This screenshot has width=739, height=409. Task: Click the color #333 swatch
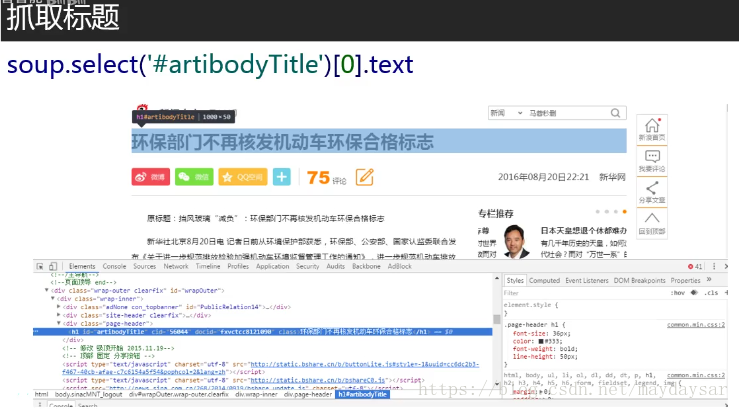point(541,341)
